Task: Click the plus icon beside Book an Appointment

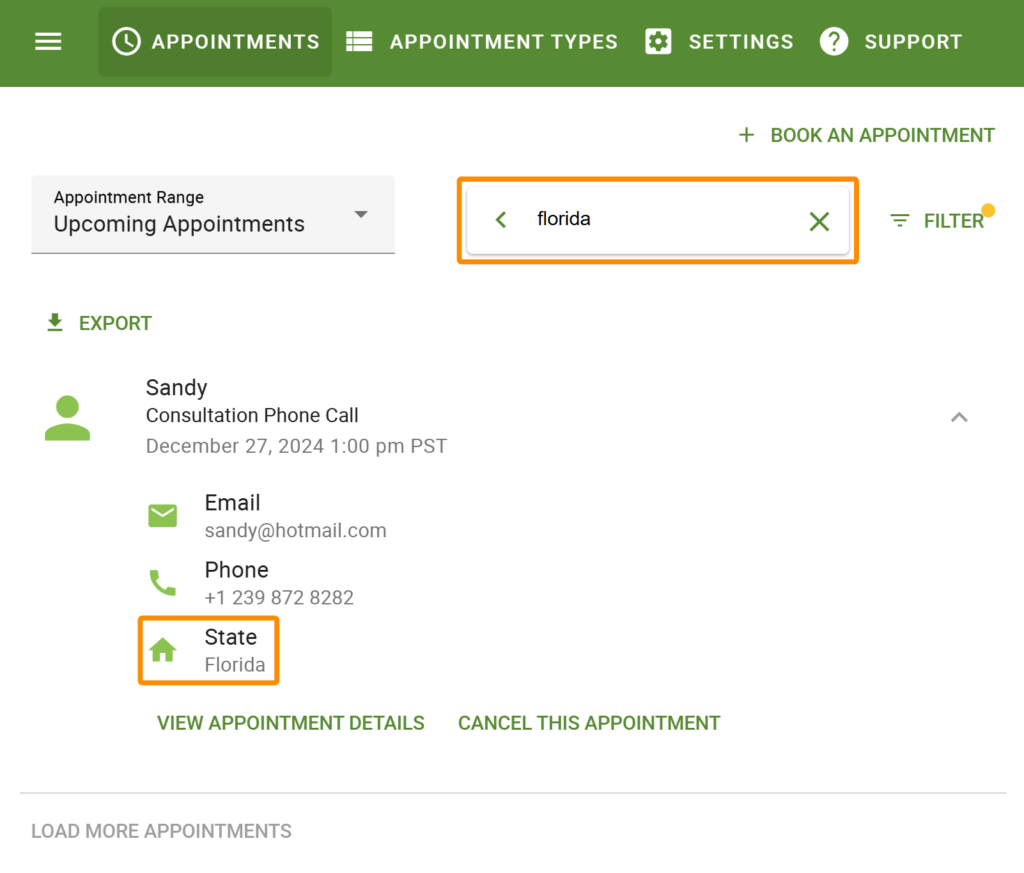Action: click(746, 135)
